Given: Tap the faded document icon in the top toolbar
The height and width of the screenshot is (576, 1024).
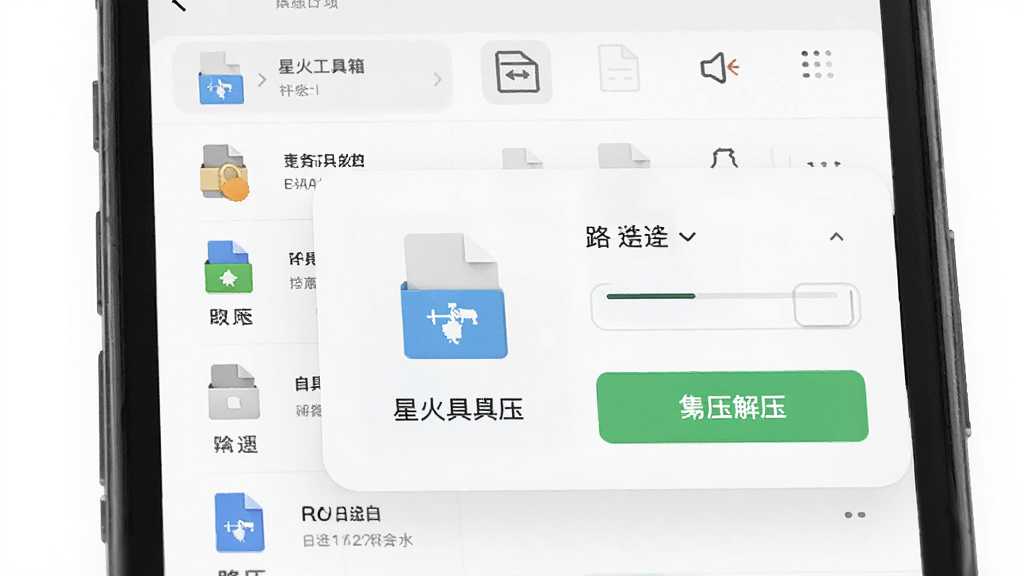Looking at the screenshot, I should (618, 69).
